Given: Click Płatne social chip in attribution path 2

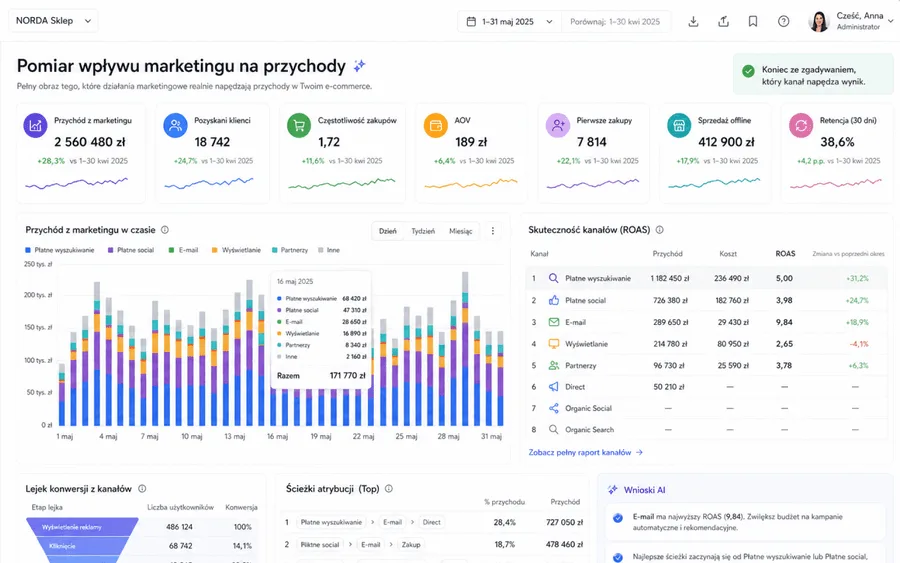Looking at the screenshot, I should [320, 545].
